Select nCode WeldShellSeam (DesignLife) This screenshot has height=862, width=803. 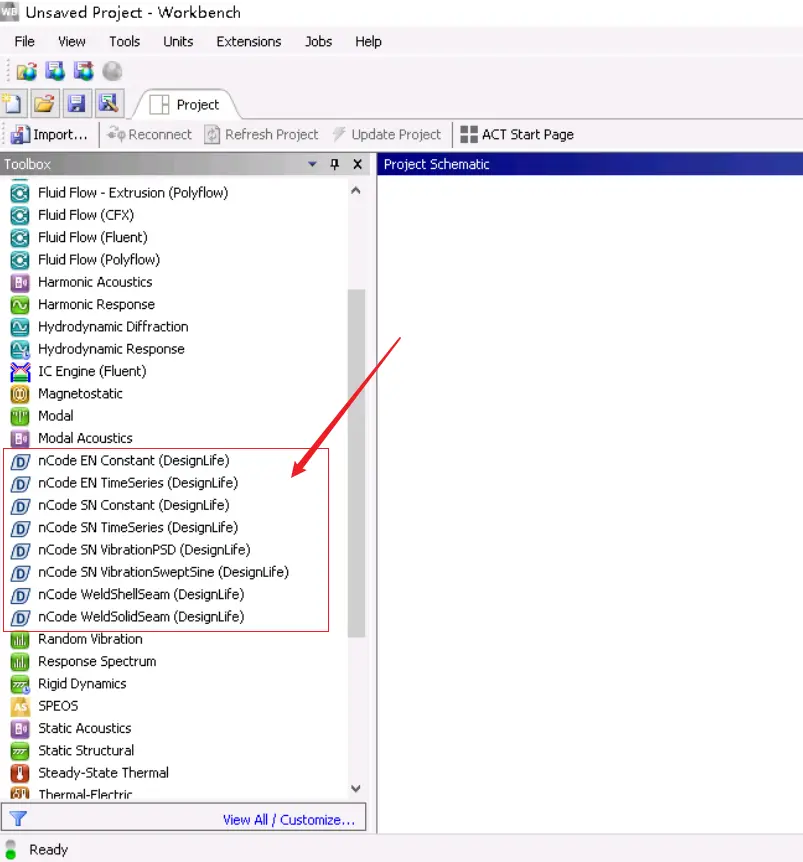click(141, 595)
